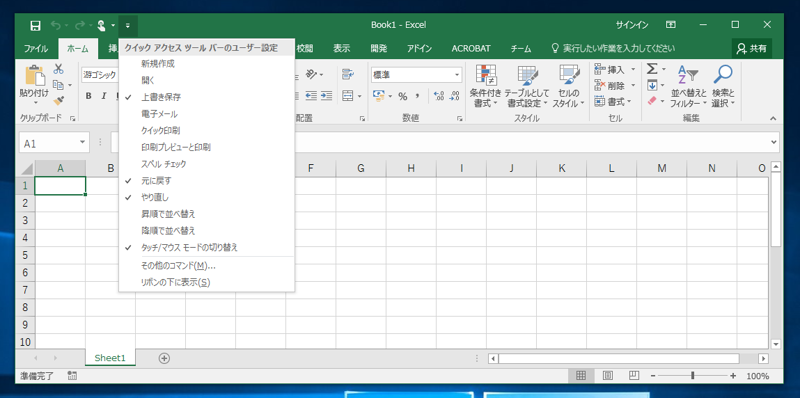
Task: Apply italic with the I icon
Action: 104,96
